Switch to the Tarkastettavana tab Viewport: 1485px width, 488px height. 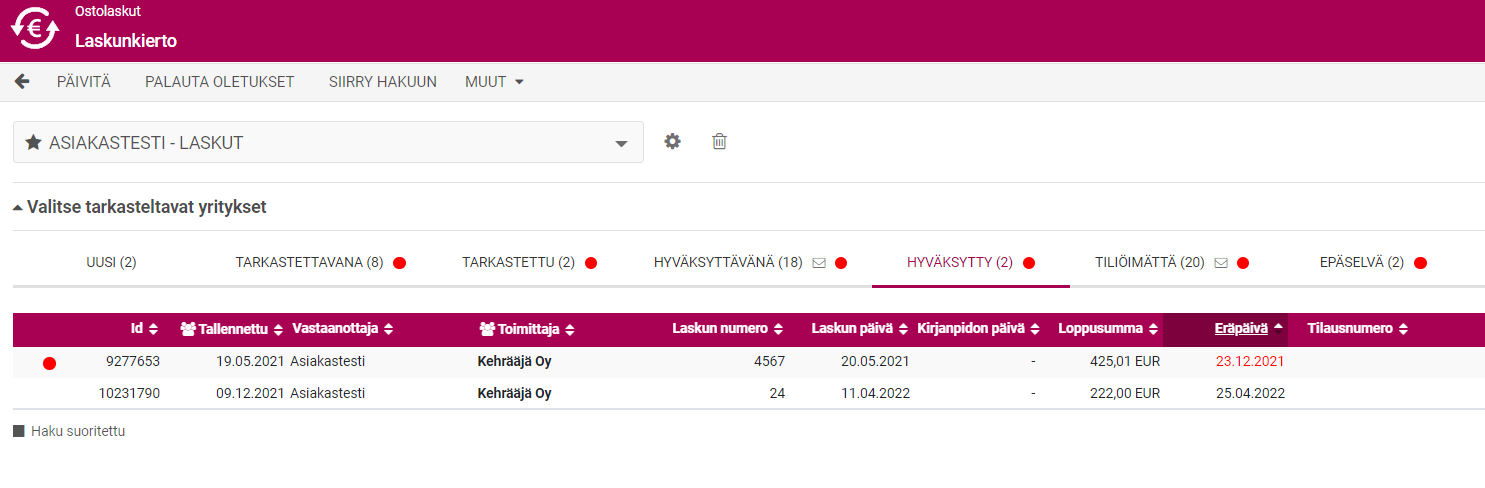tap(309, 263)
